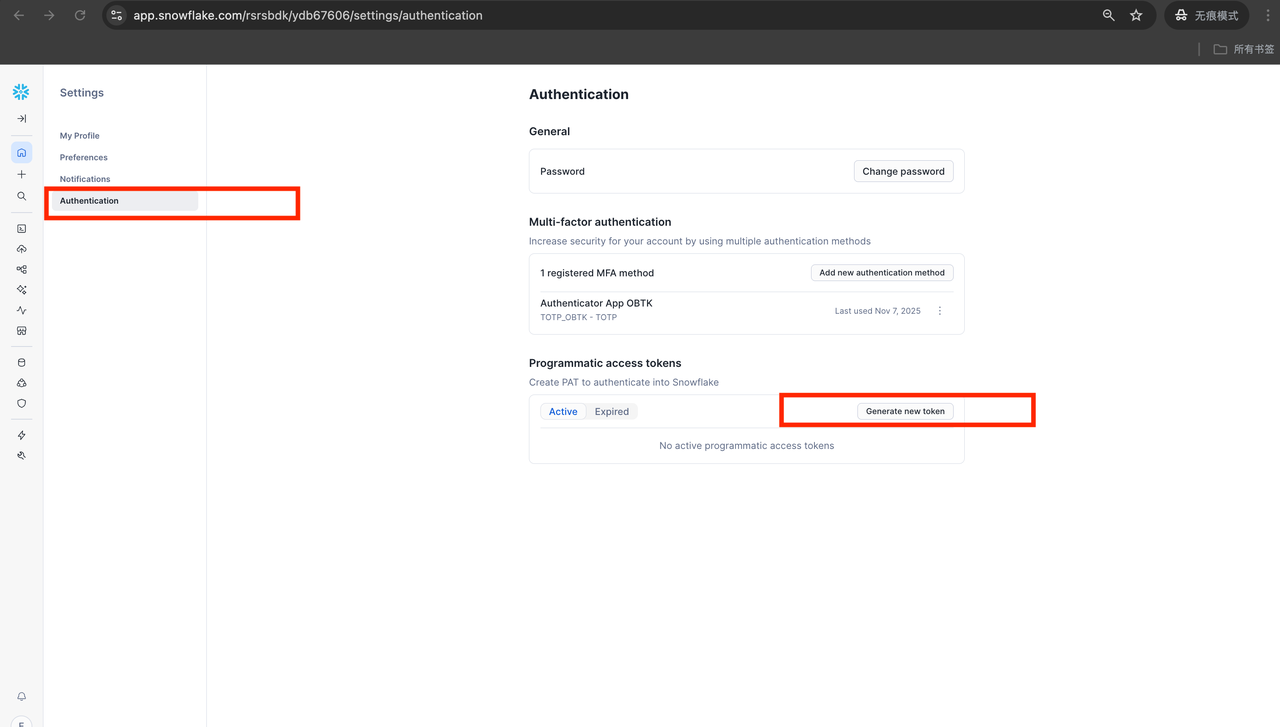Open My Profile settings

coord(79,136)
